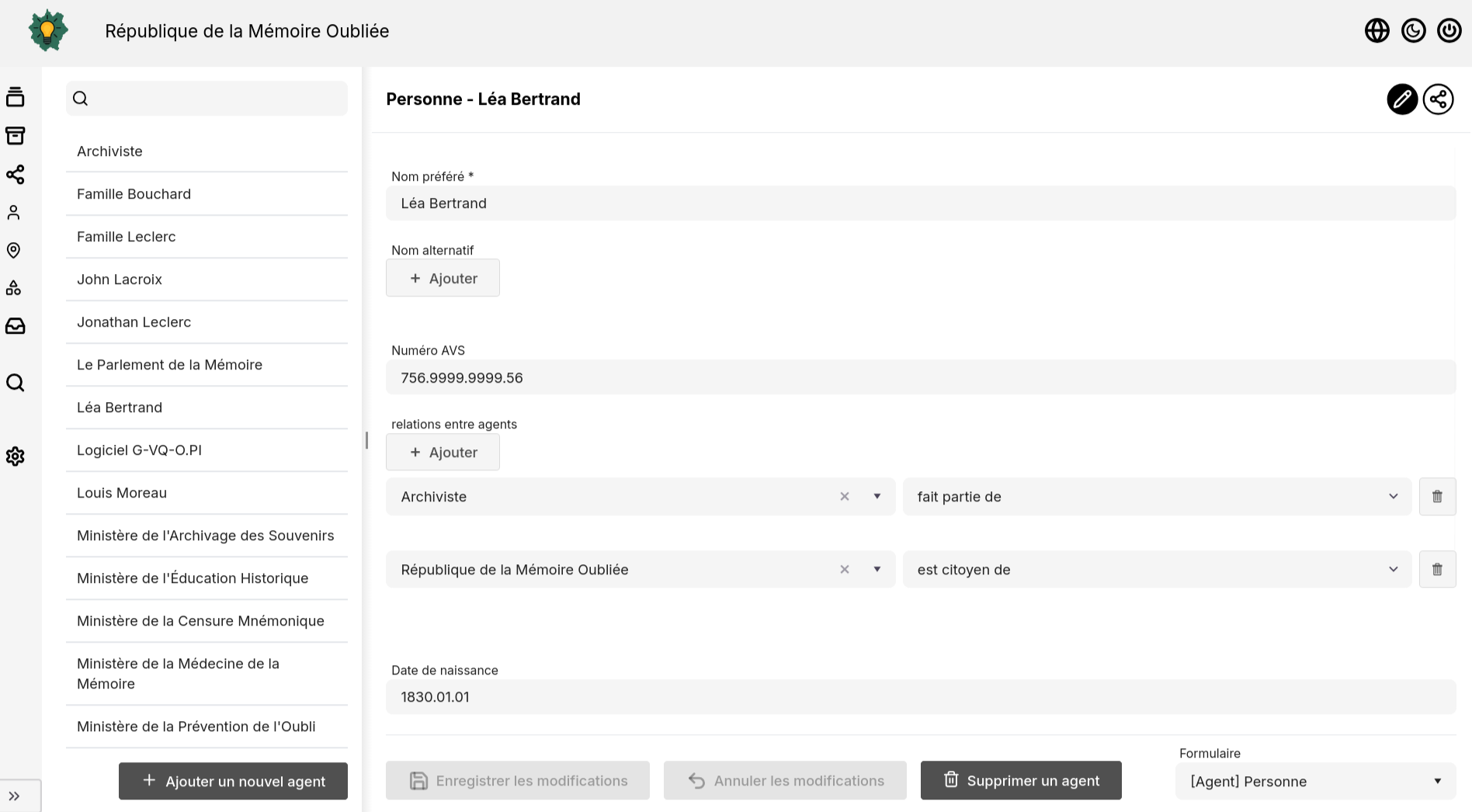Click the pencil edit icon
1472x812 pixels.
1401,99
